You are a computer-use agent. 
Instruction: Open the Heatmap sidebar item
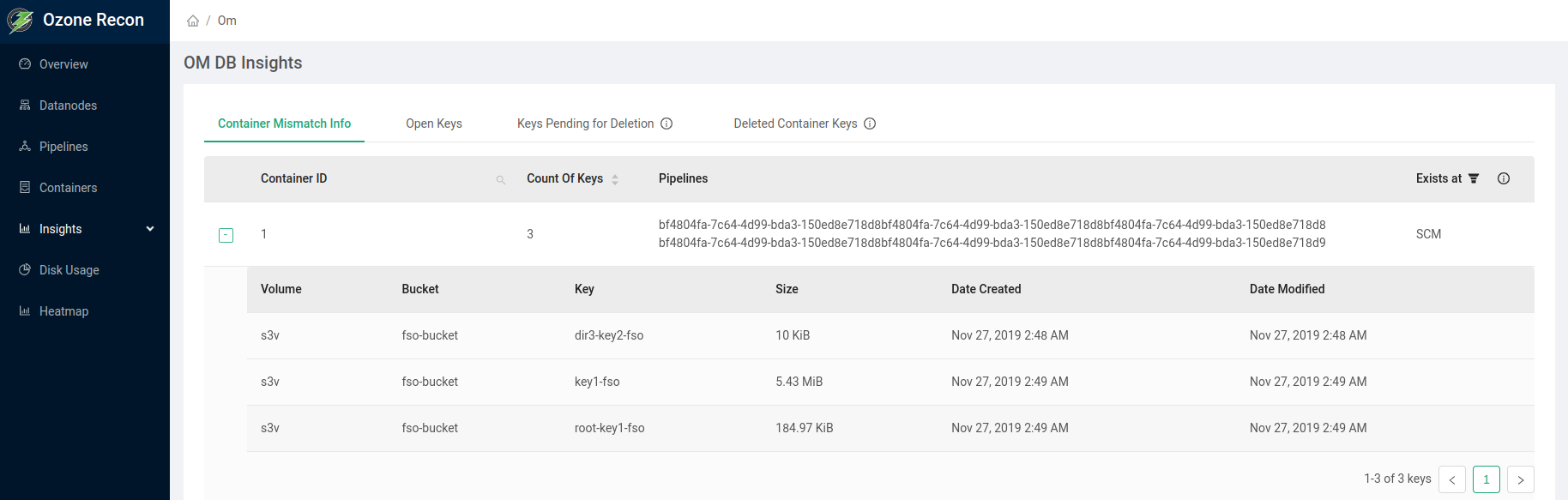pyautogui.click(x=63, y=311)
